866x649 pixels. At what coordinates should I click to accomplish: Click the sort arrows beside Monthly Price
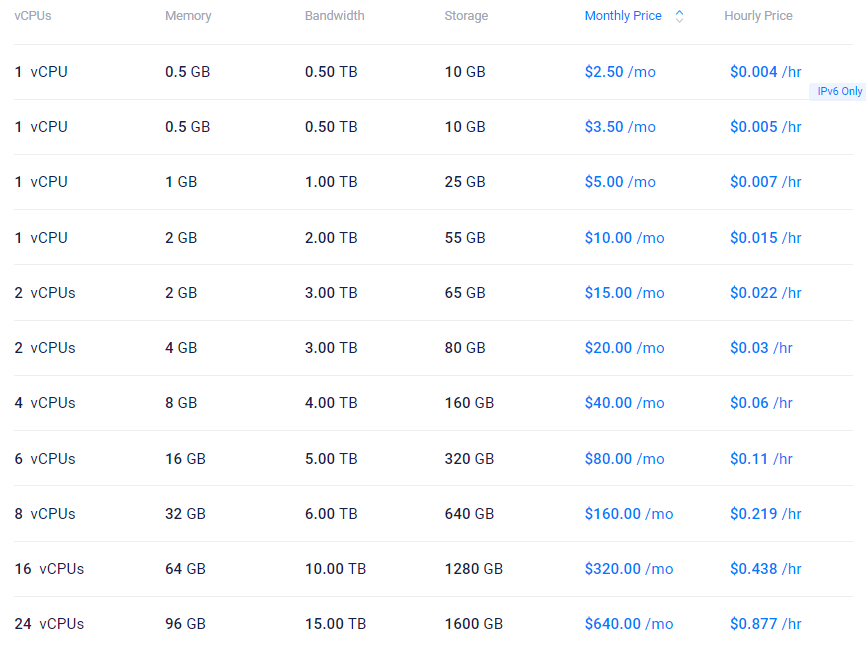(679, 16)
